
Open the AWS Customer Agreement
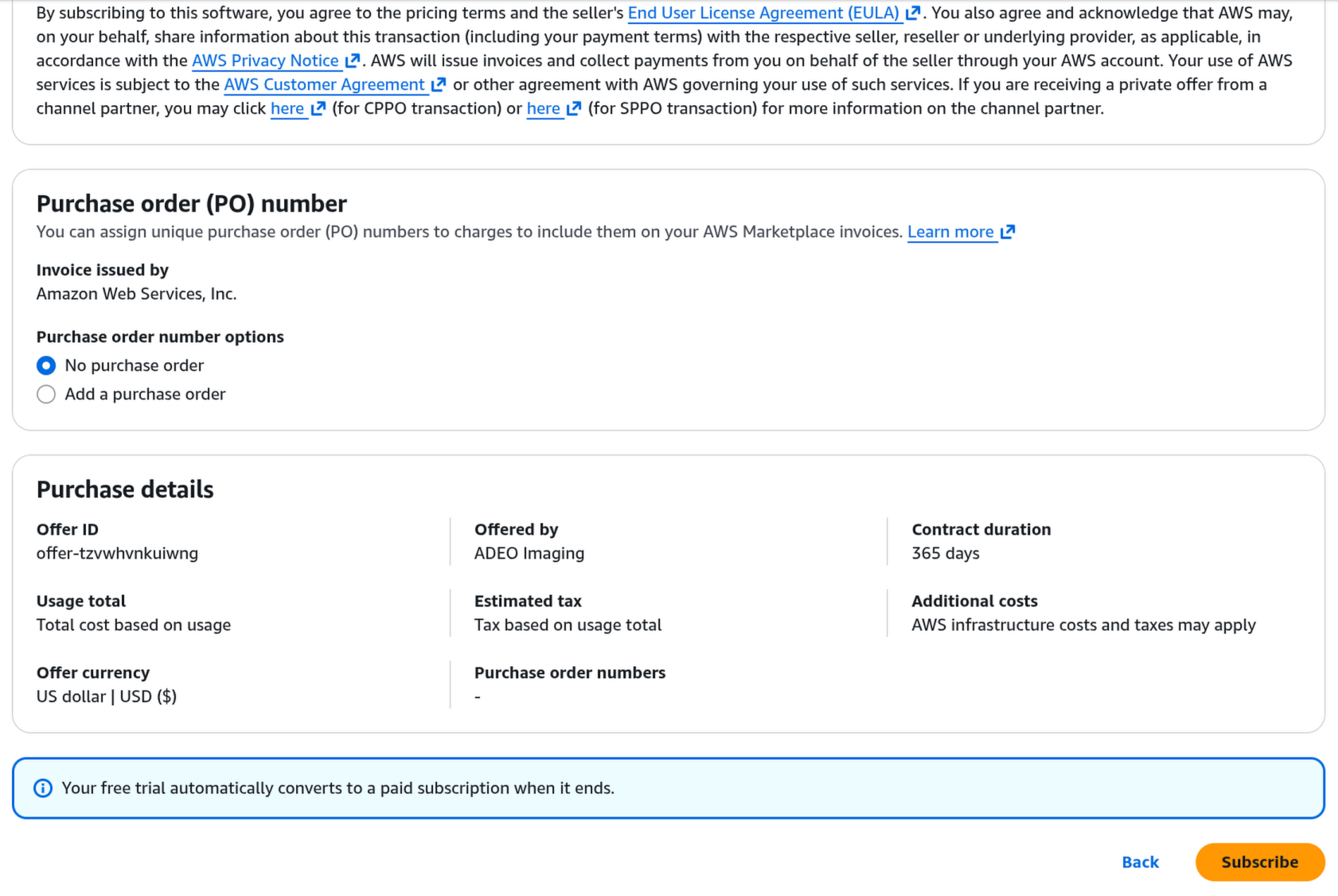pos(325,84)
